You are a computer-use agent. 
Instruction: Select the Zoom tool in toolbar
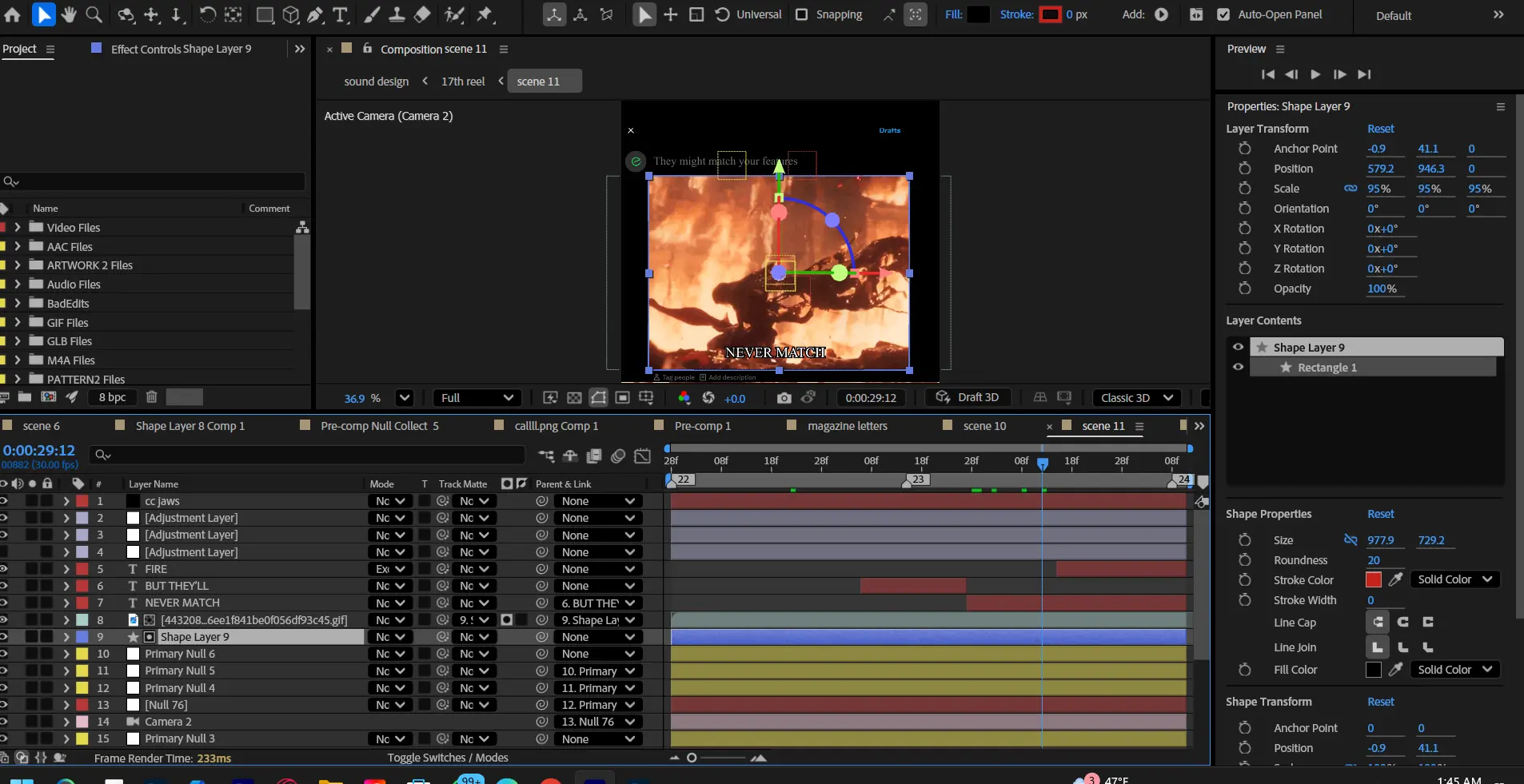point(94,14)
